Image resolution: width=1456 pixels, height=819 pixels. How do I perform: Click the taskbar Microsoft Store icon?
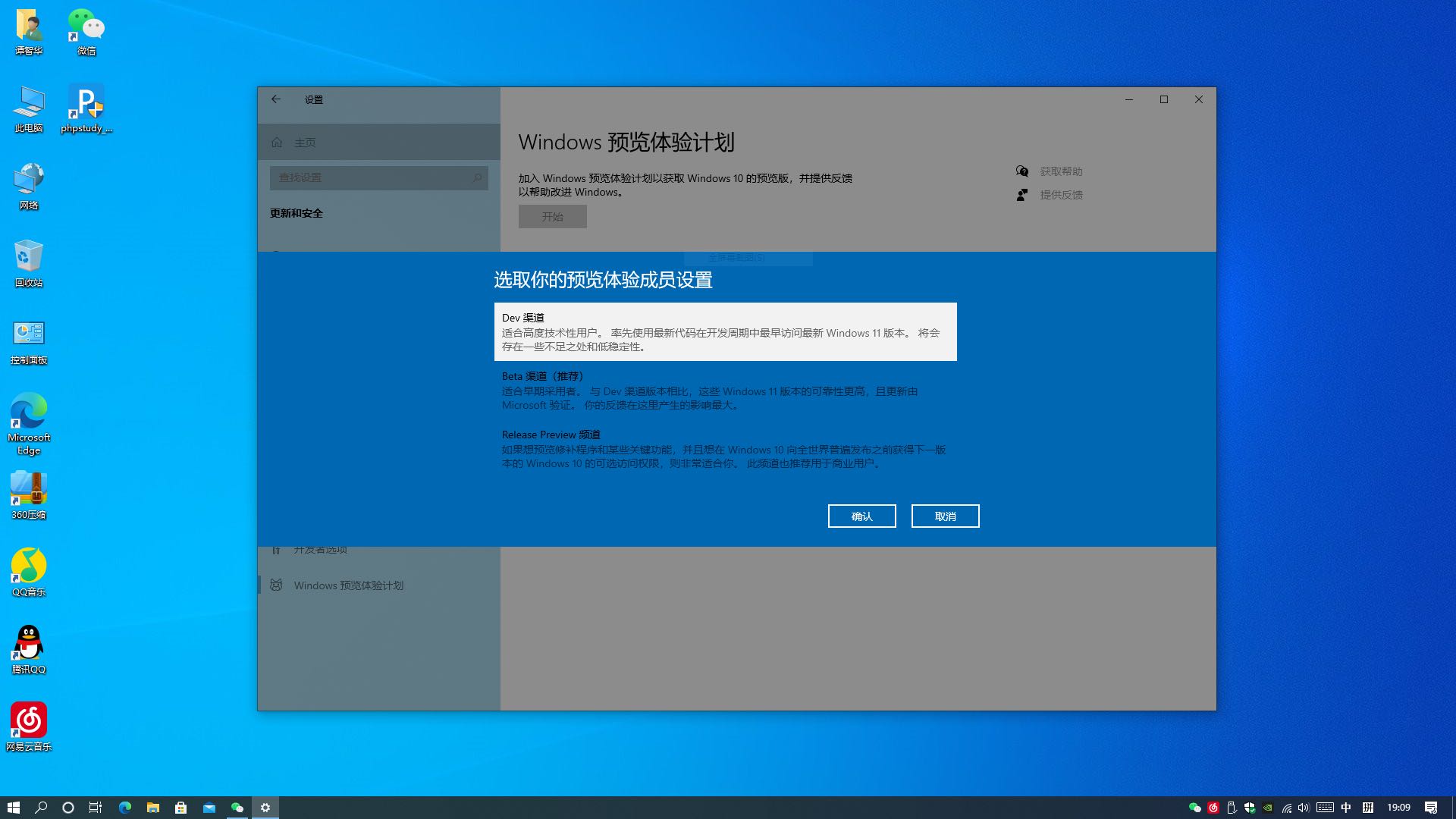tap(180, 808)
